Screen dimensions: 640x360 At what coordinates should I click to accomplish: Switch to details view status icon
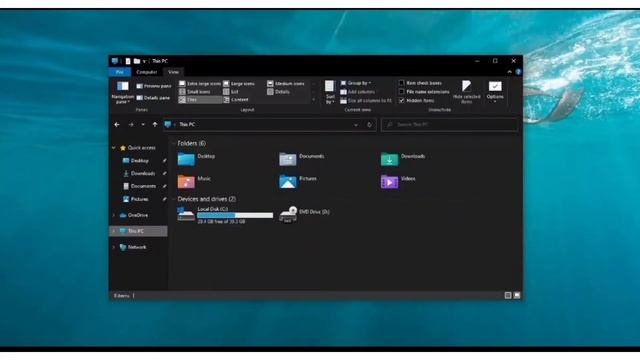(508, 295)
